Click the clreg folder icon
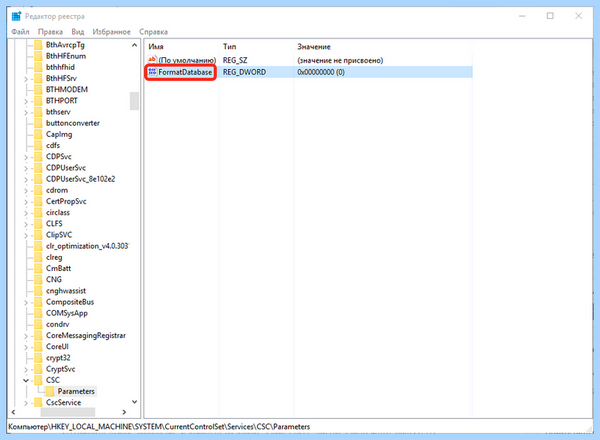Viewport: 600px width, 440px height. click(x=38, y=257)
